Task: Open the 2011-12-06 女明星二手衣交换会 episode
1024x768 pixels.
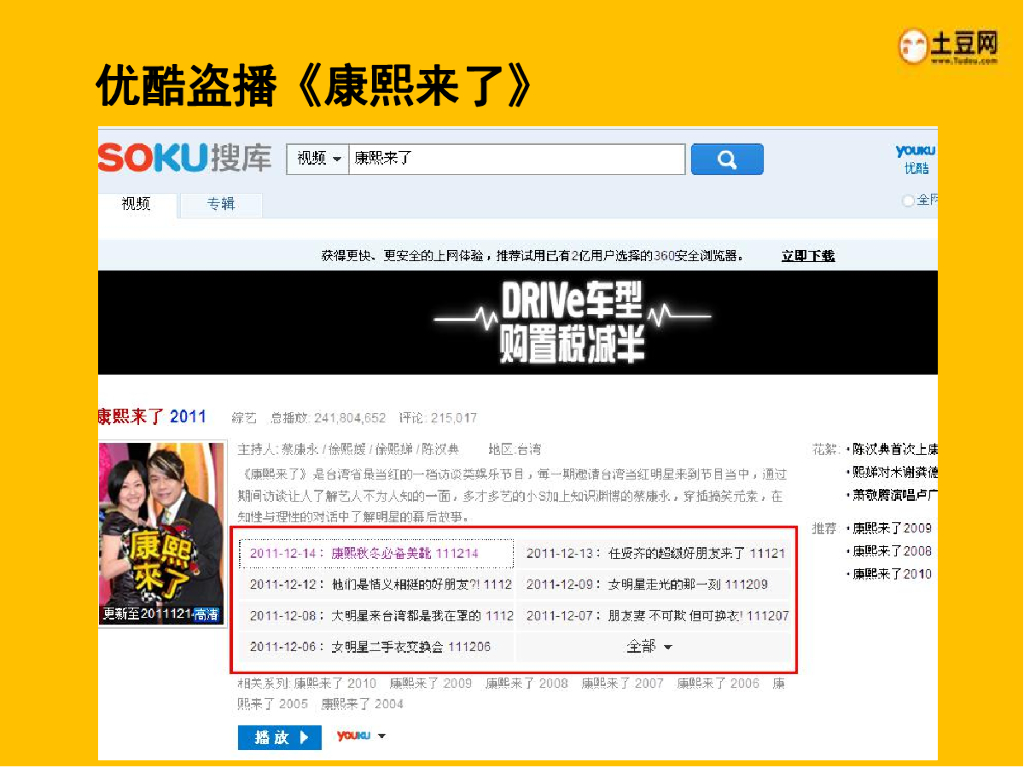Action: (370, 647)
